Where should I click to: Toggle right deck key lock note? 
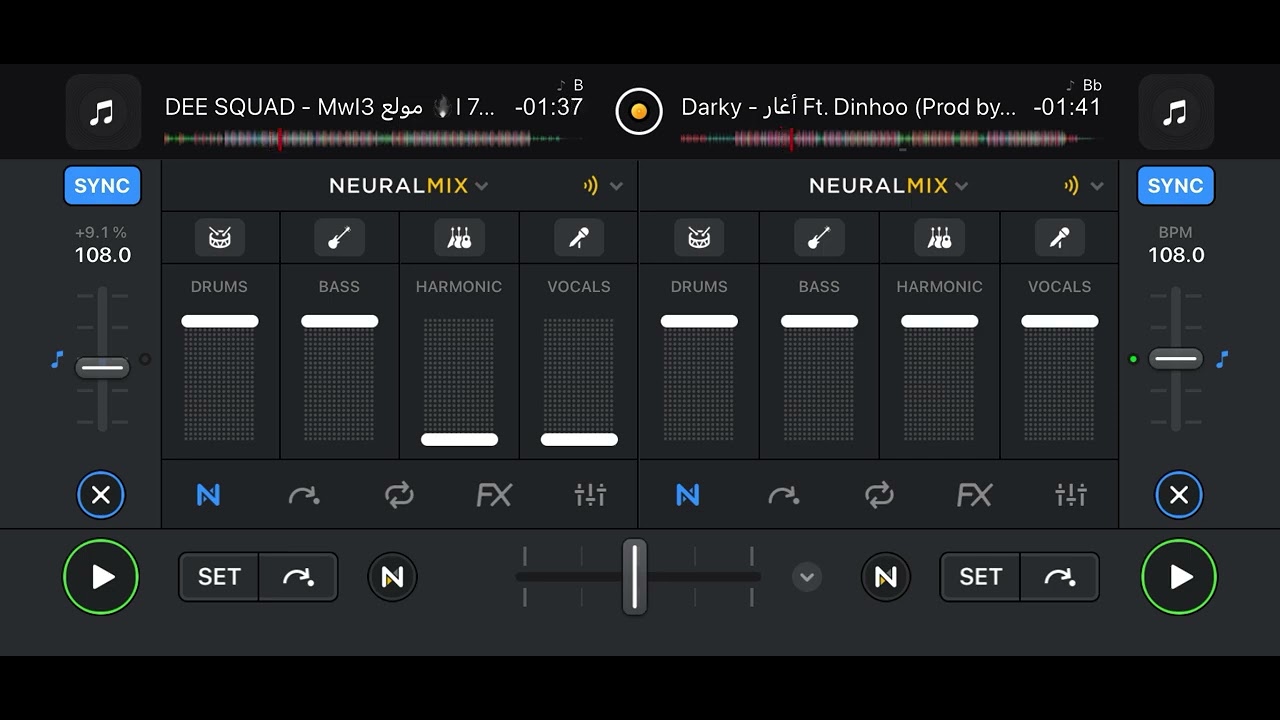1221,359
